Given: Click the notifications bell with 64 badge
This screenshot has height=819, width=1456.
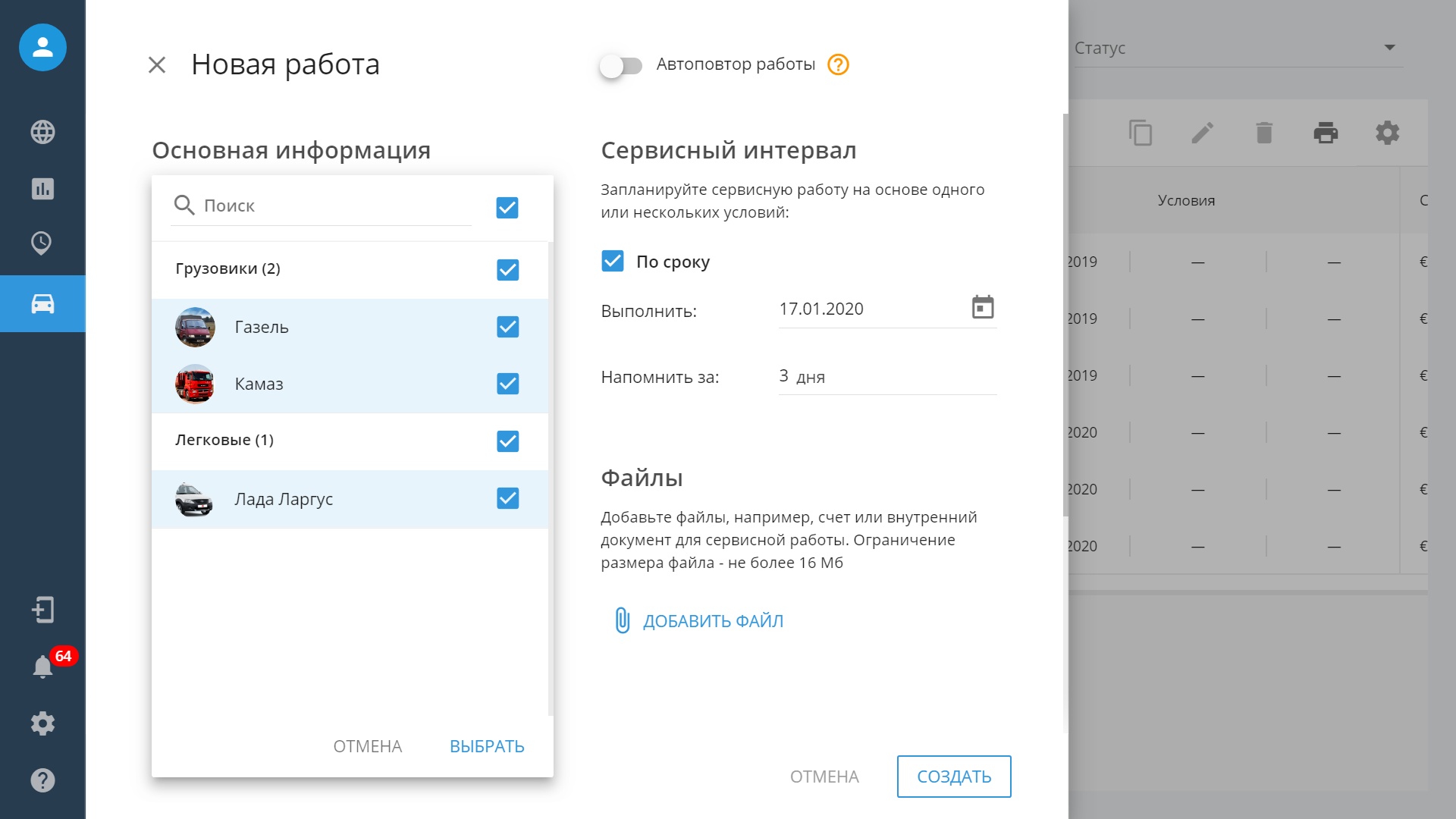Looking at the screenshot, I should (42, 666).
